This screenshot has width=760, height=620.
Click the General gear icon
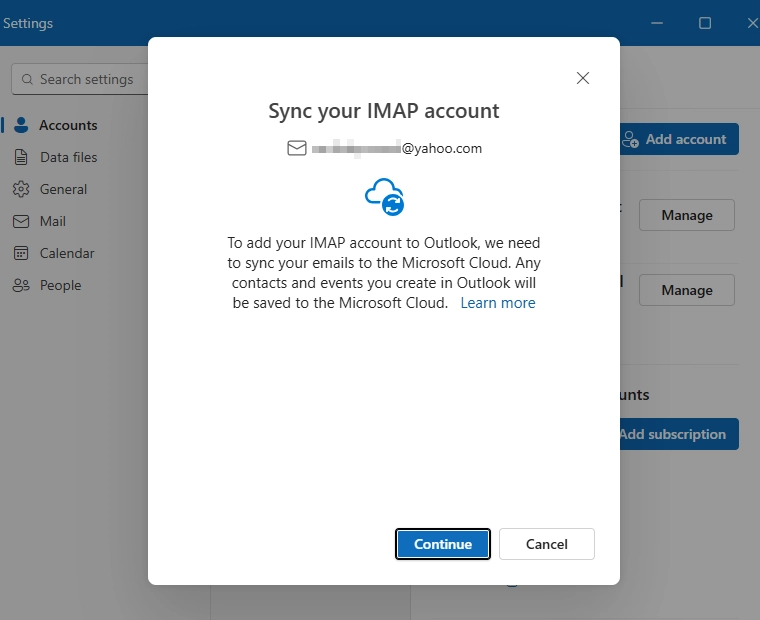click(x=21, y=190)
